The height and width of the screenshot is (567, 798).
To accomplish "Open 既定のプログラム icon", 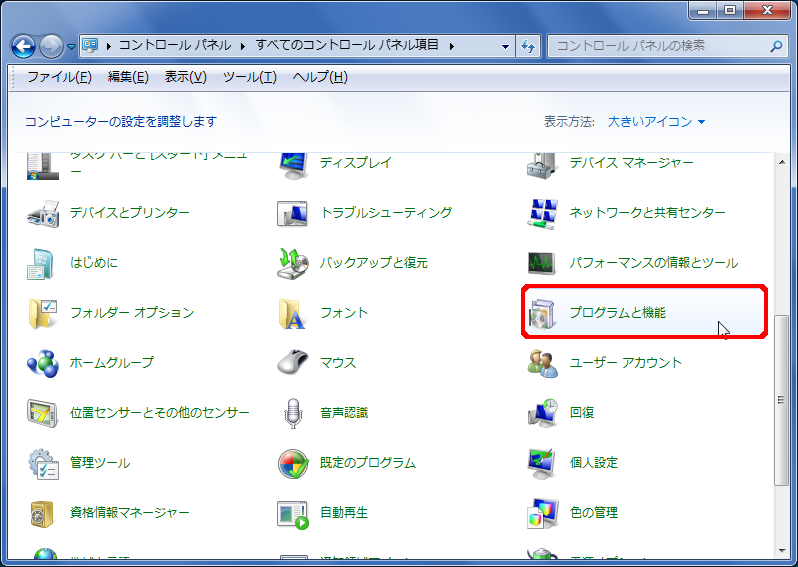I will (x=292, y=463).
